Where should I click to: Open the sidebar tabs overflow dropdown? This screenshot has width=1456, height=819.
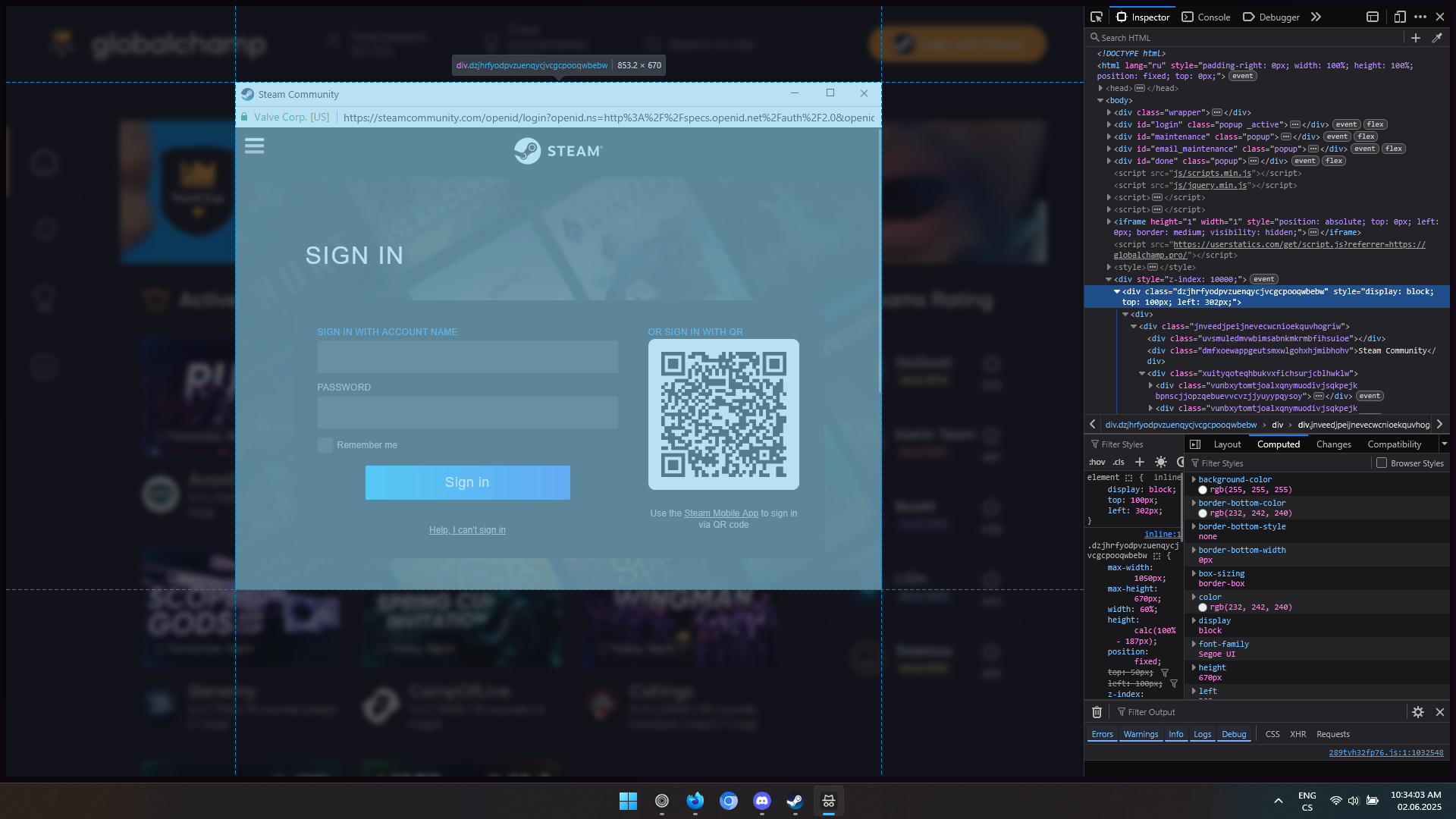click(x=1444, y=444)
